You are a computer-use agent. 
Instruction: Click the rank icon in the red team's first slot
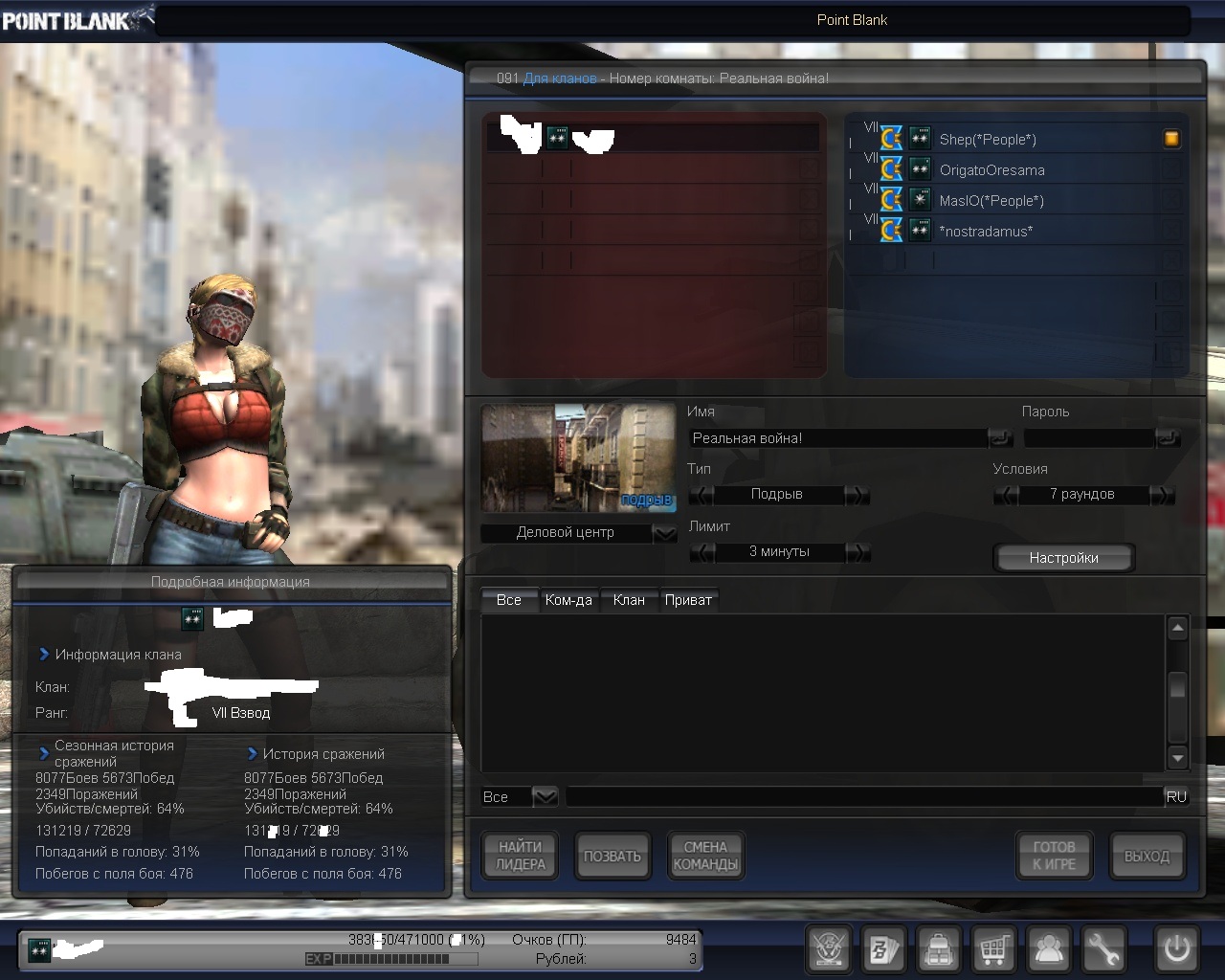pyautogui.click(x=557, y=139)
